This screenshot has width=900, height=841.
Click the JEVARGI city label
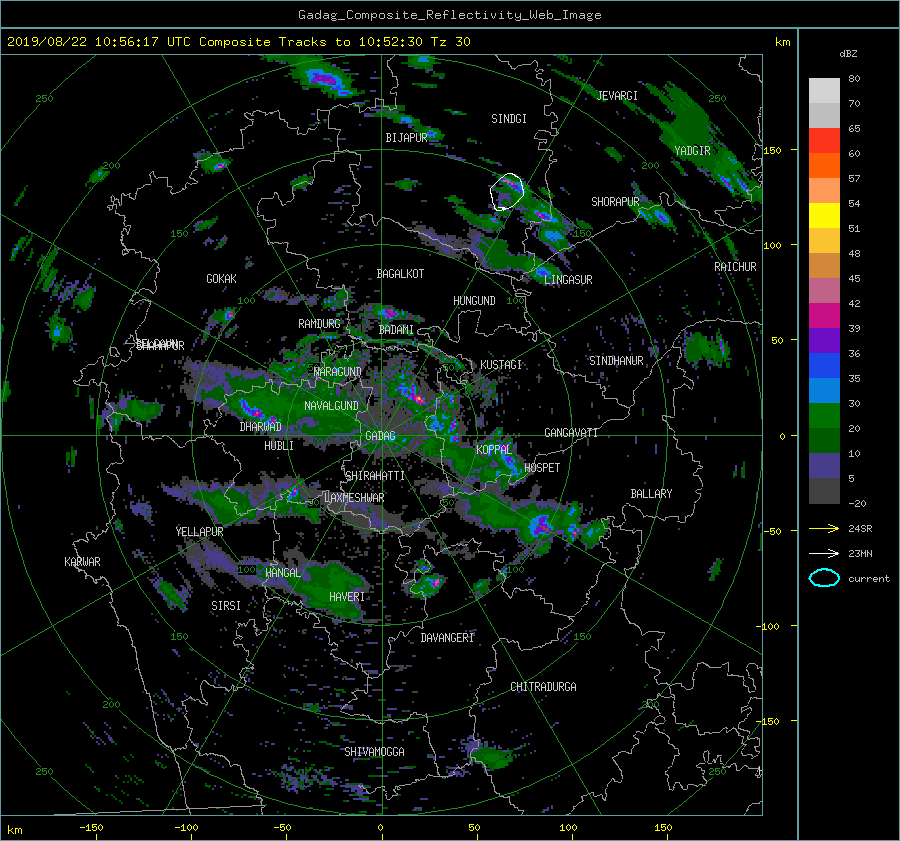(617, 96)
